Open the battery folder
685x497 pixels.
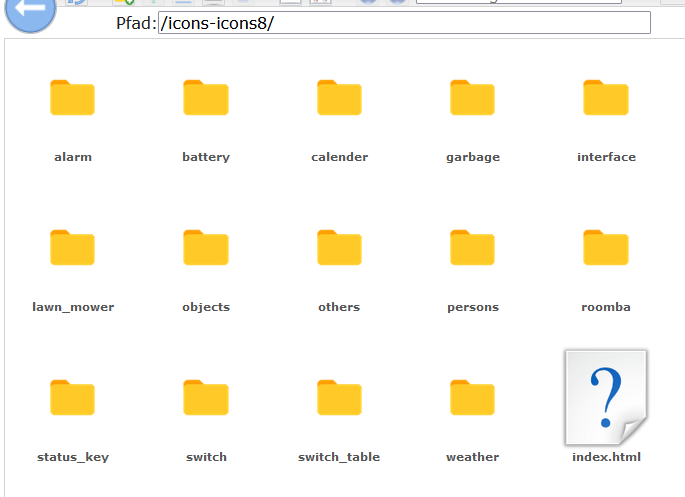[206, 98]
